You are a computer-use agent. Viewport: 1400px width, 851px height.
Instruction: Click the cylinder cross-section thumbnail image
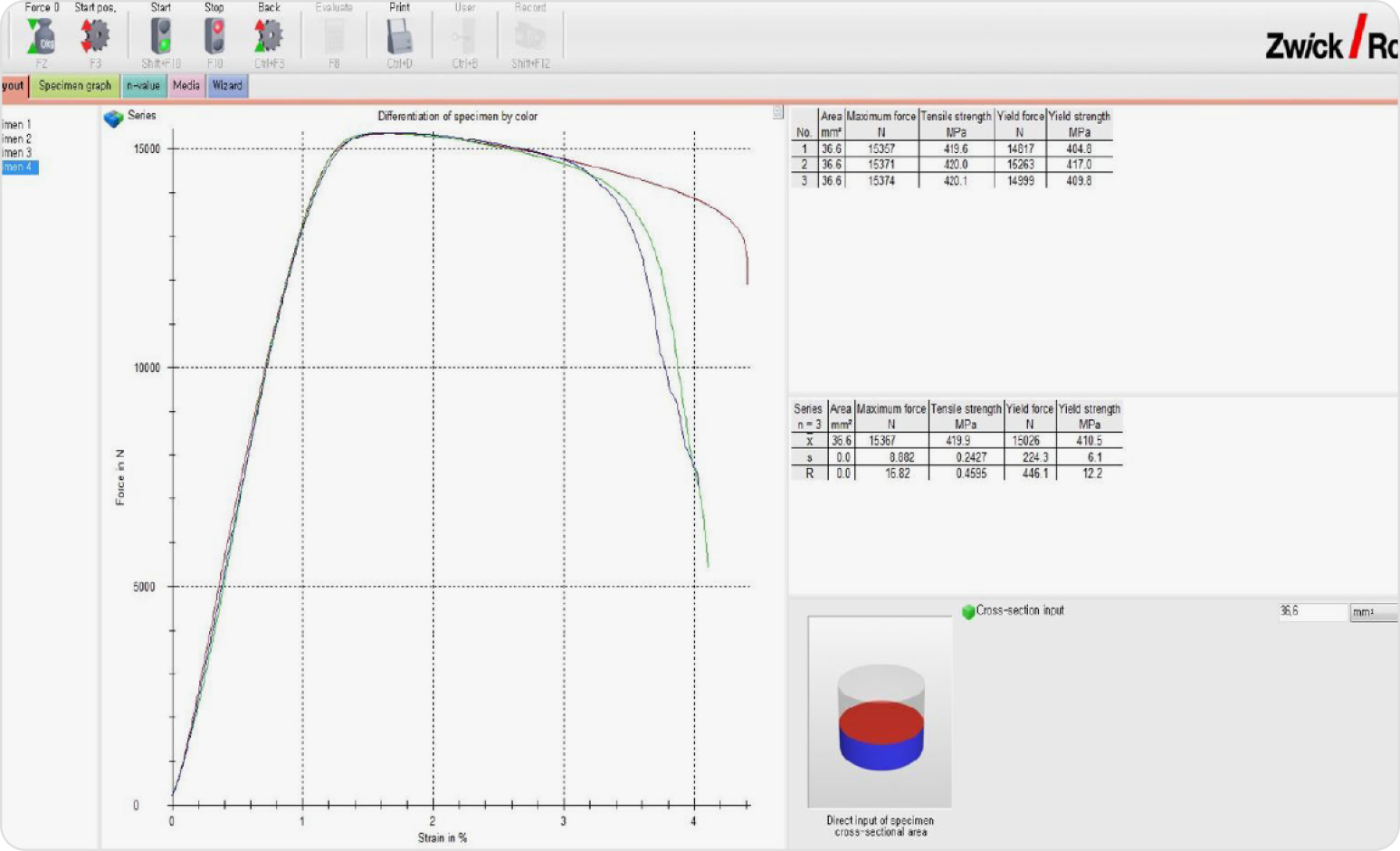pos(880,712)
